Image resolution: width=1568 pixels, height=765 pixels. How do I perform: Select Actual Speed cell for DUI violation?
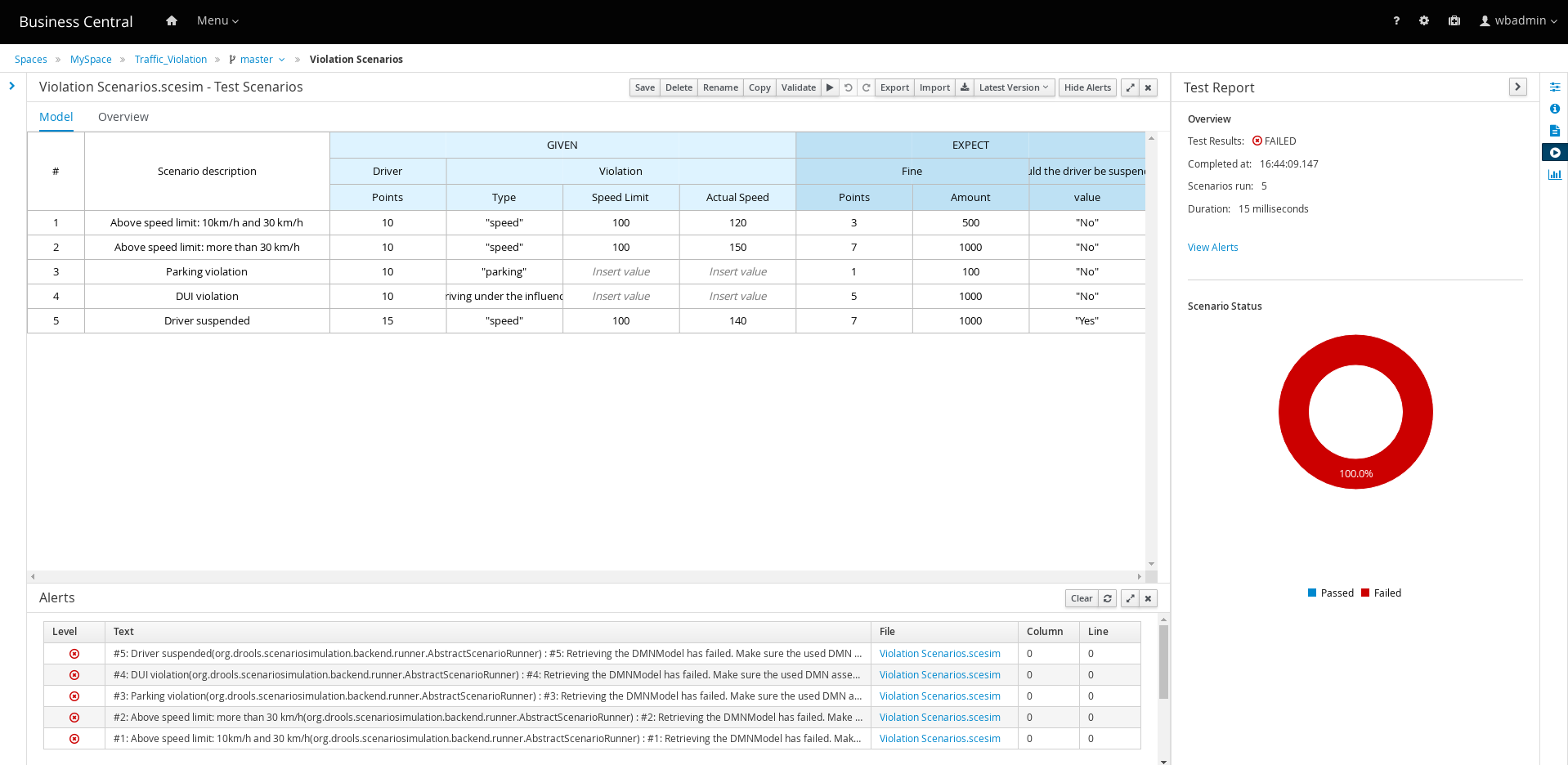(737, 297)
